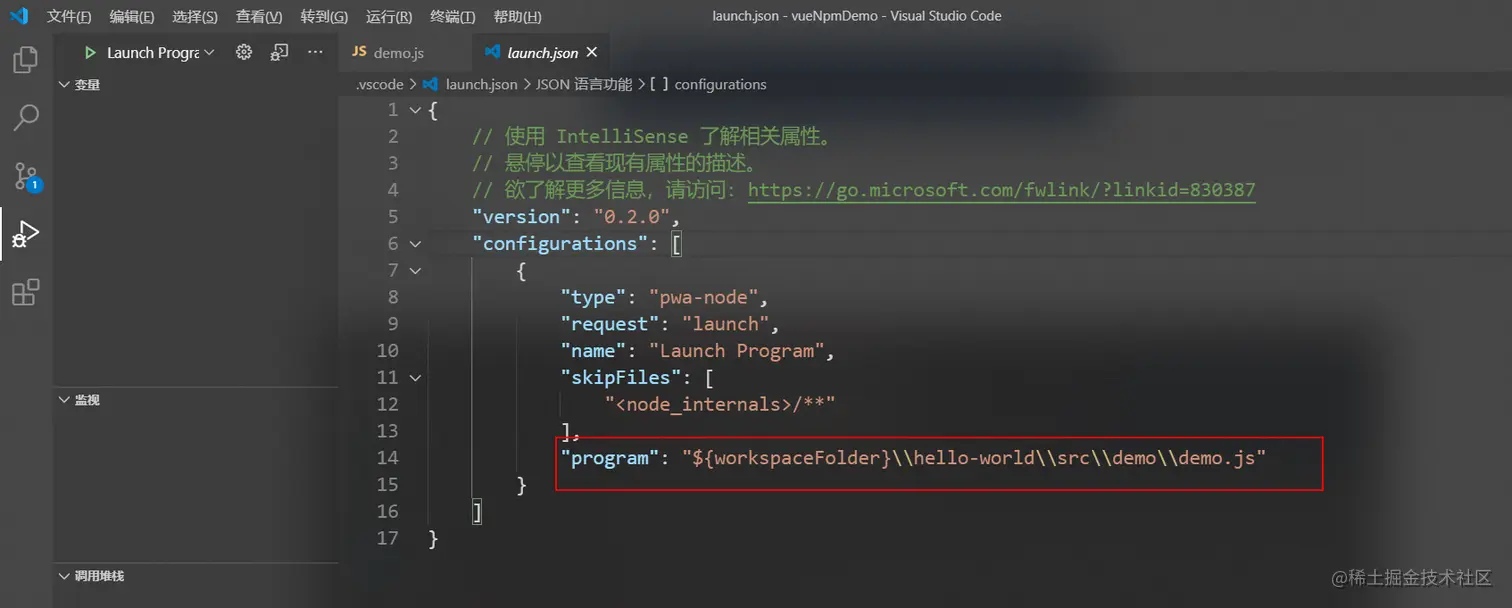Fold the code block at line 1

click(x=415, y=110)
